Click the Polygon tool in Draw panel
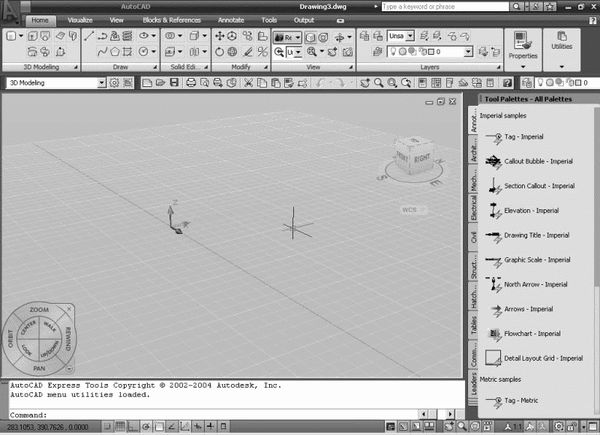Screen dimensions: 600x435 click(x=115, y=52)
